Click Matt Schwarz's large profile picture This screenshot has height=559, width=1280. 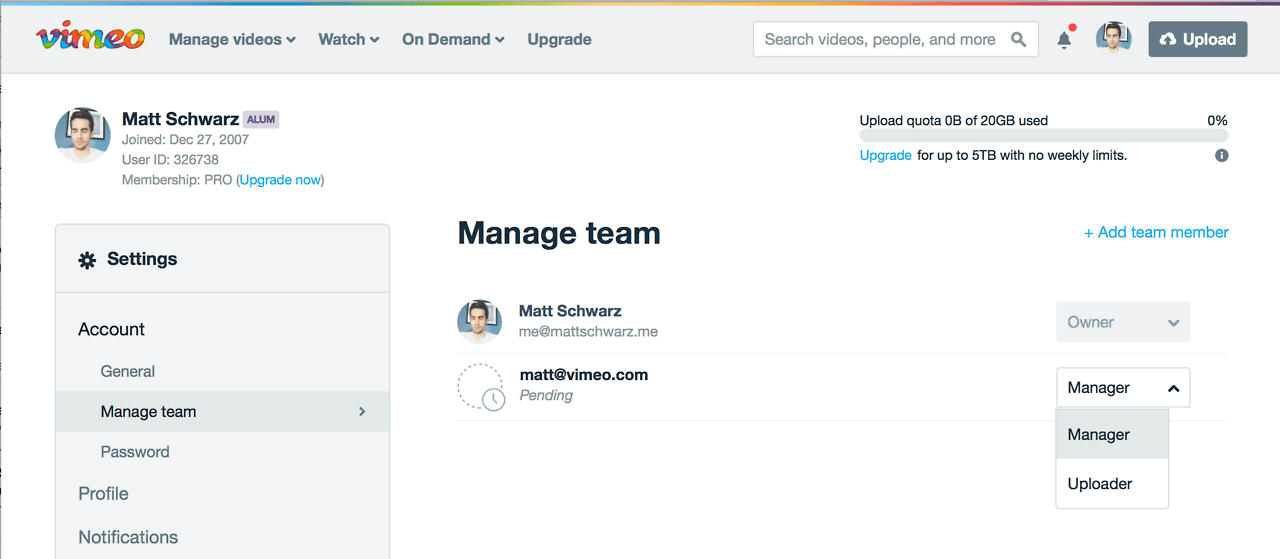point(82,135)
